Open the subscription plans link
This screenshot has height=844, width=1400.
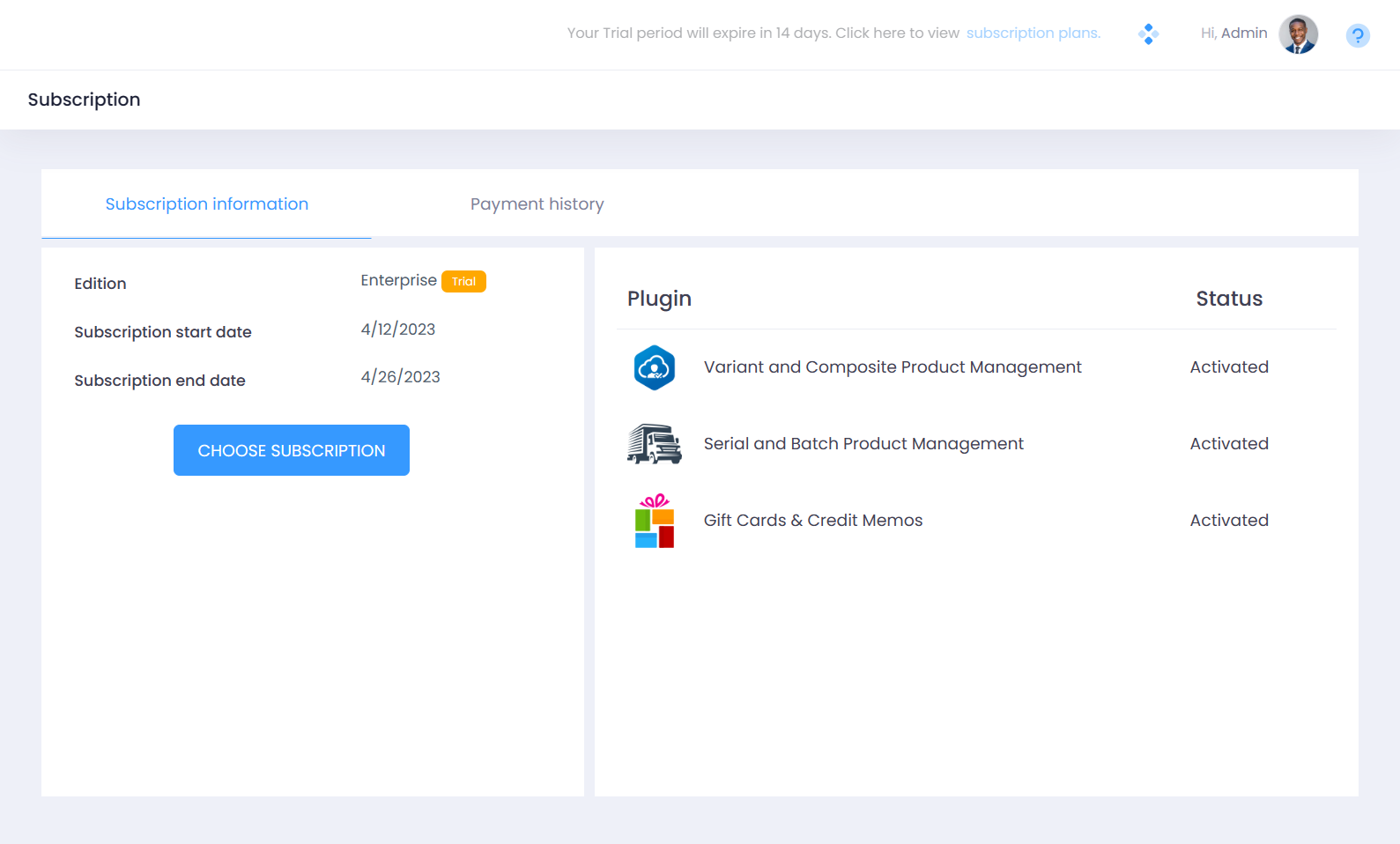coord(1033,33)
